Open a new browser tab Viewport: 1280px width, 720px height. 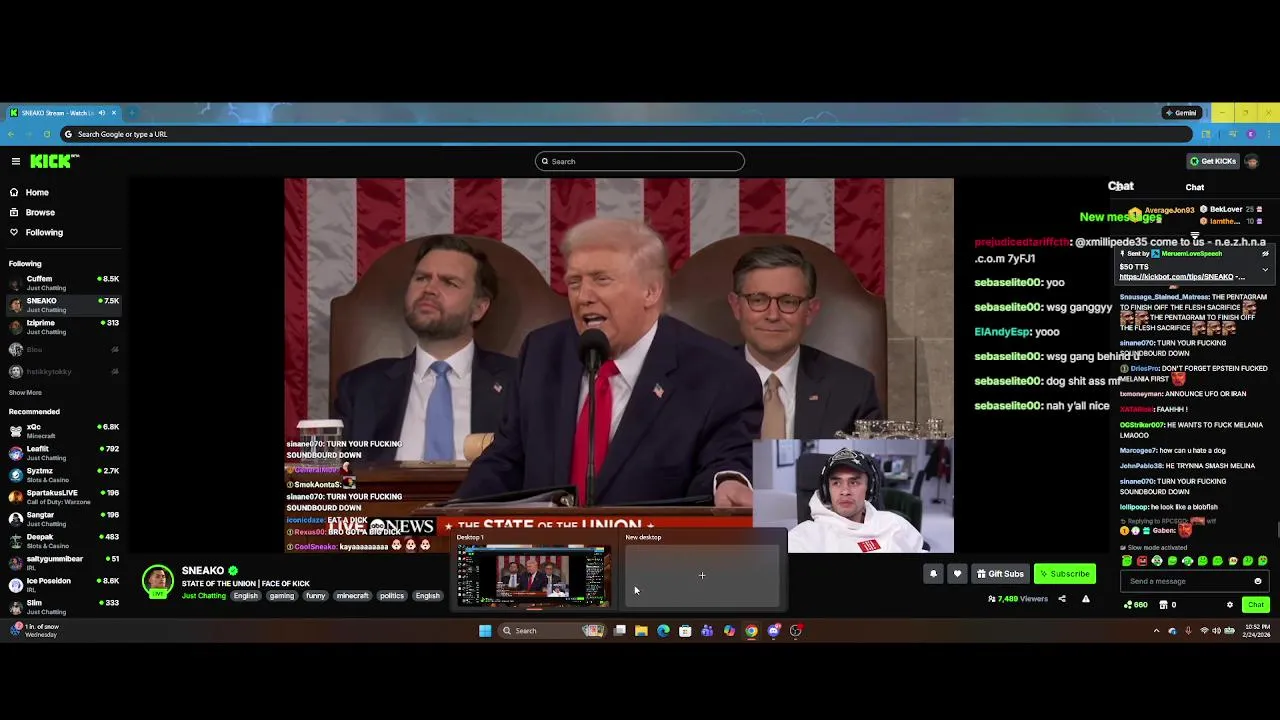coord(132,113)
